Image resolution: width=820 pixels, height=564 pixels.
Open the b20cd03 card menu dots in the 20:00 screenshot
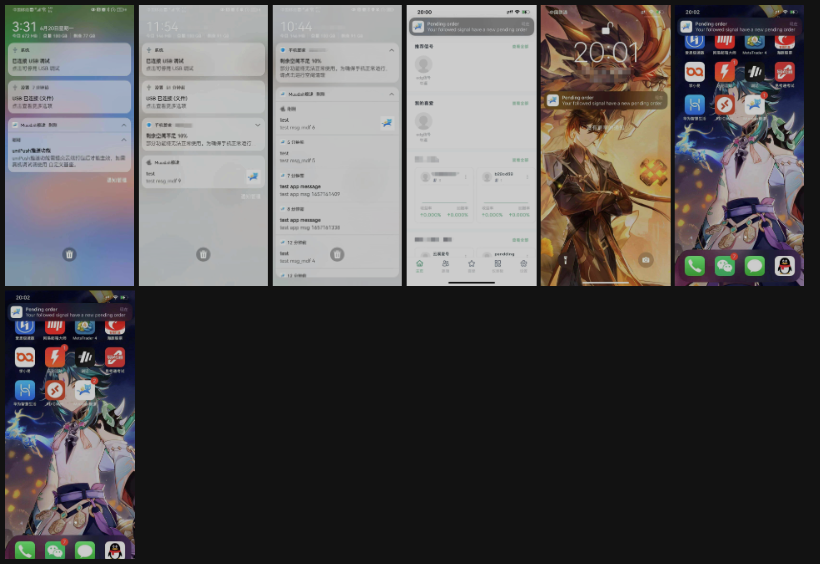coord(527,177)
